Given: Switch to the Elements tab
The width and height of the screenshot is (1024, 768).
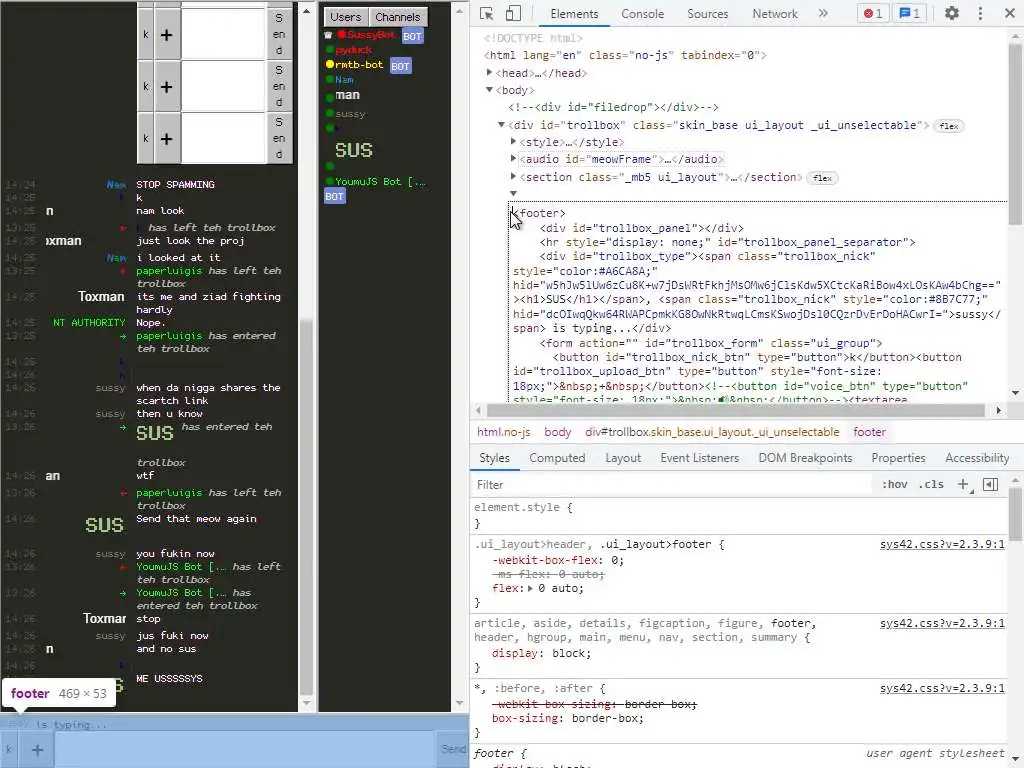Looking at the screenshot, I should pyautogui.click(x=574, y=14).
